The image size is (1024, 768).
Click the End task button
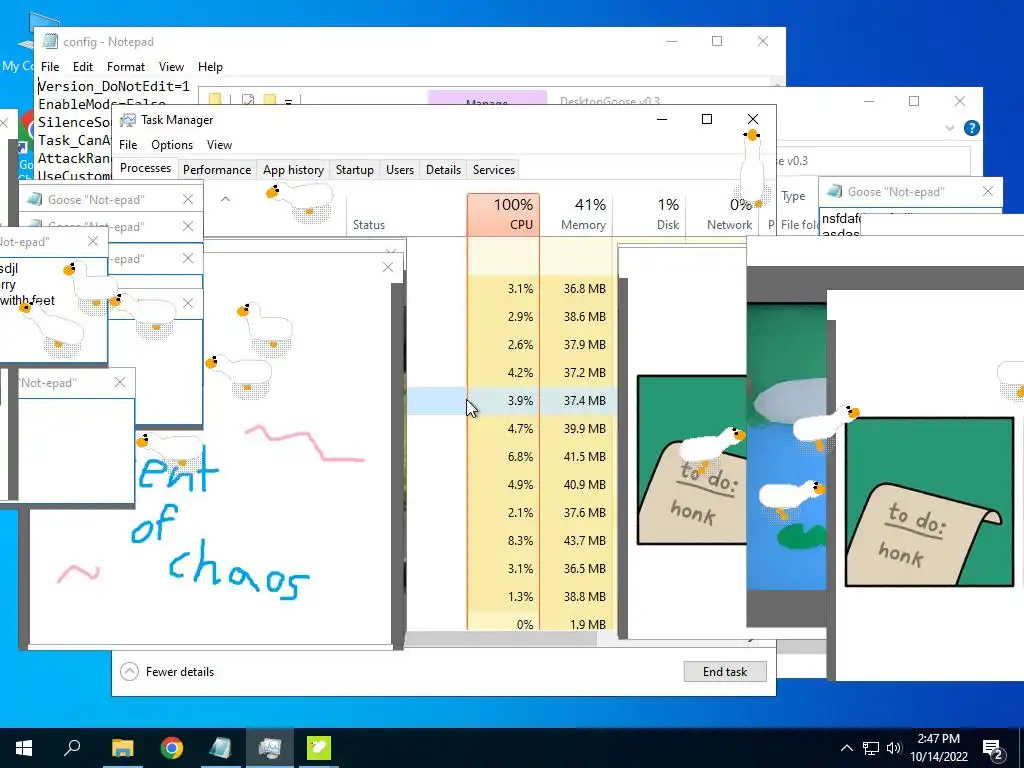725,671
